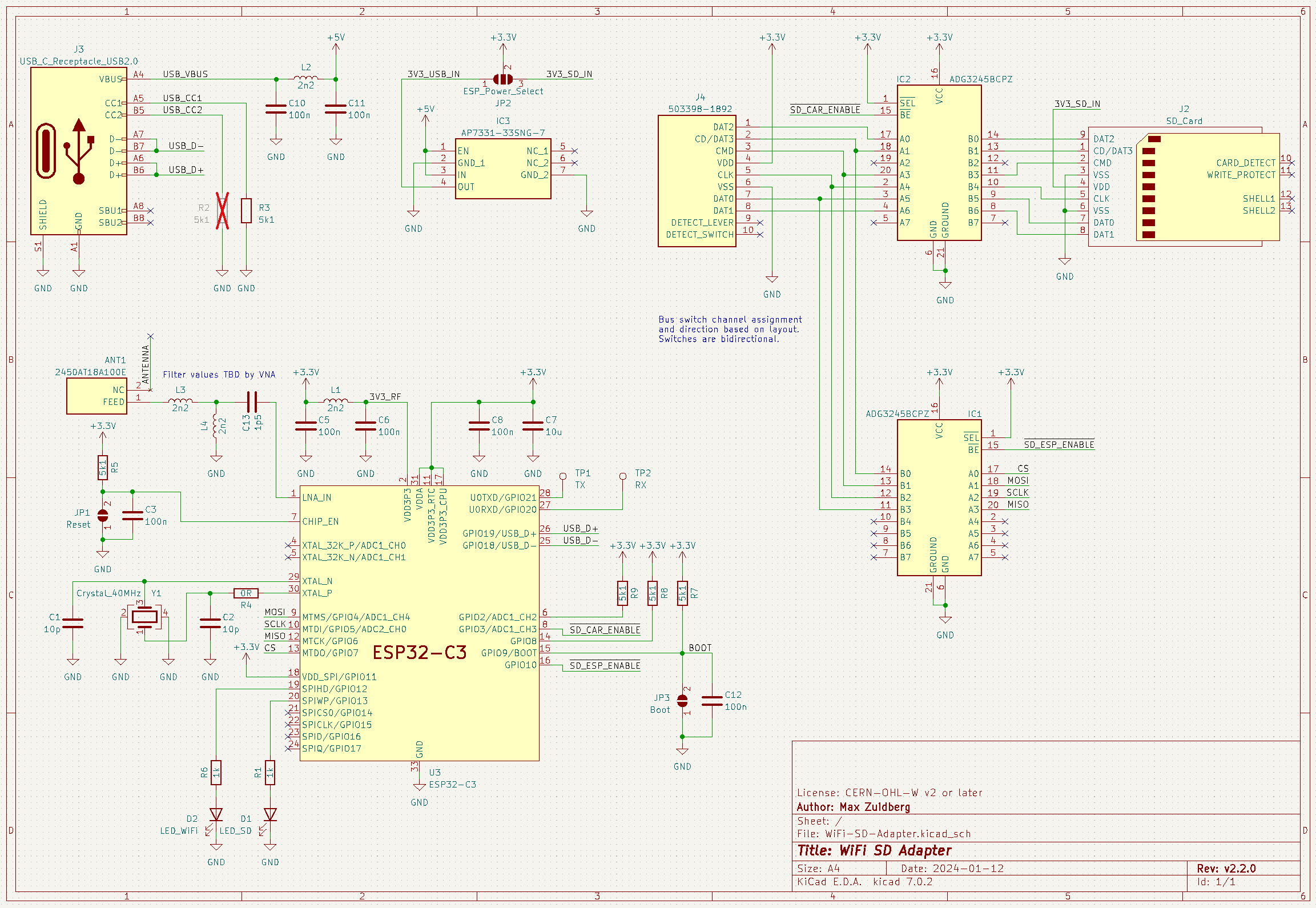This screenshot has height=908, width=1316.
Task: Select 'Author: Max Zuldberg' text
Action: 854,807
